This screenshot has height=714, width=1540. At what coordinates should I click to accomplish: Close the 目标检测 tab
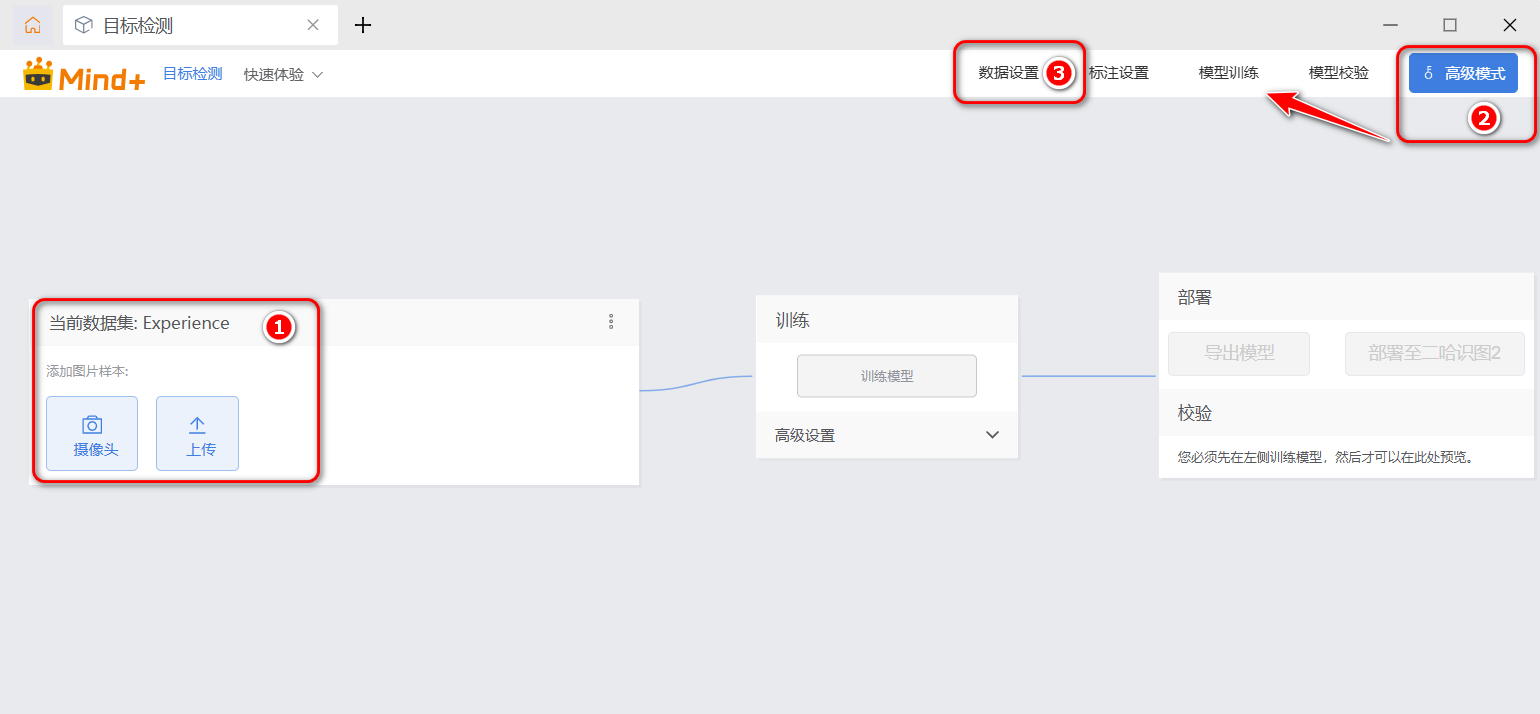pyautogui.click(x=314, y=25)
